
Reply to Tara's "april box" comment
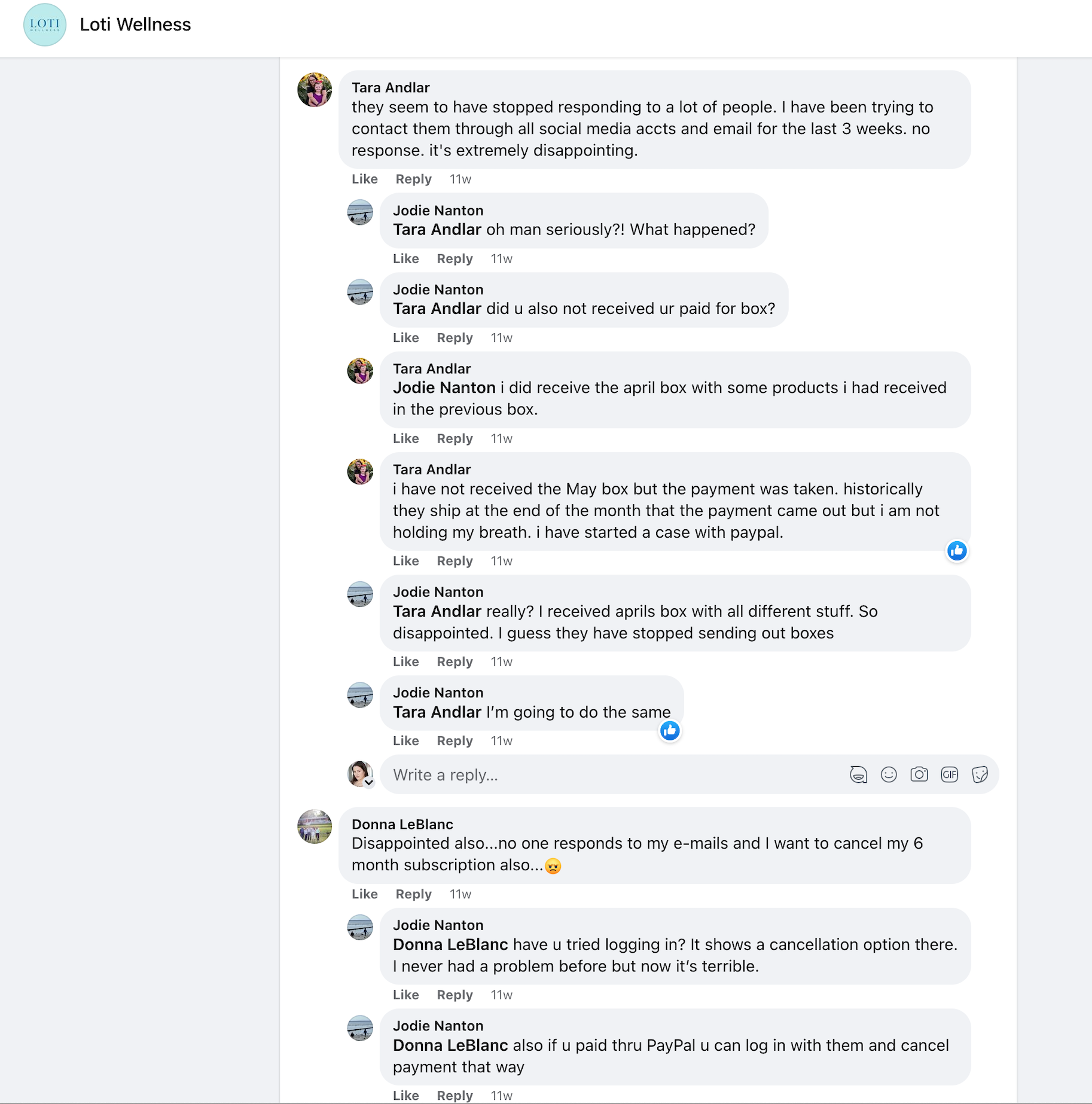(x=455, y=438)
